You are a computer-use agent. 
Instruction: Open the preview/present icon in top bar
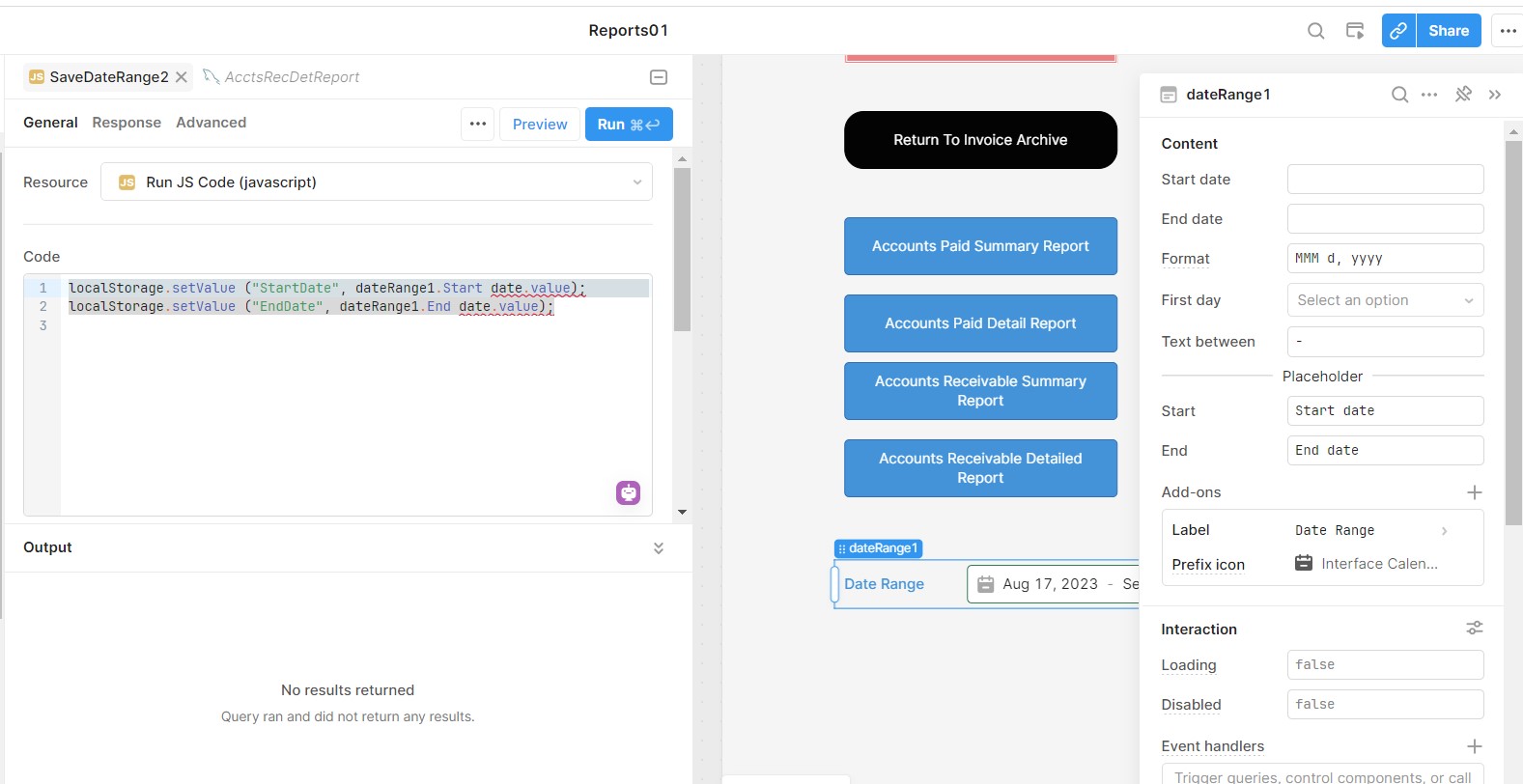(x=1355, y=31)
